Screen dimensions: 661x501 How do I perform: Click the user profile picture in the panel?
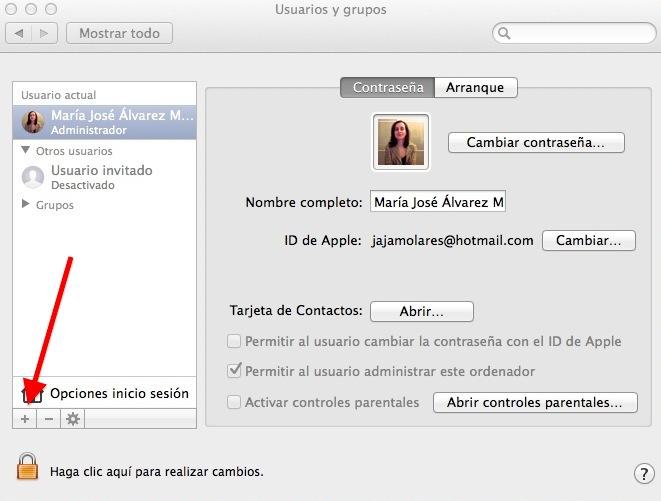(400, 142)
